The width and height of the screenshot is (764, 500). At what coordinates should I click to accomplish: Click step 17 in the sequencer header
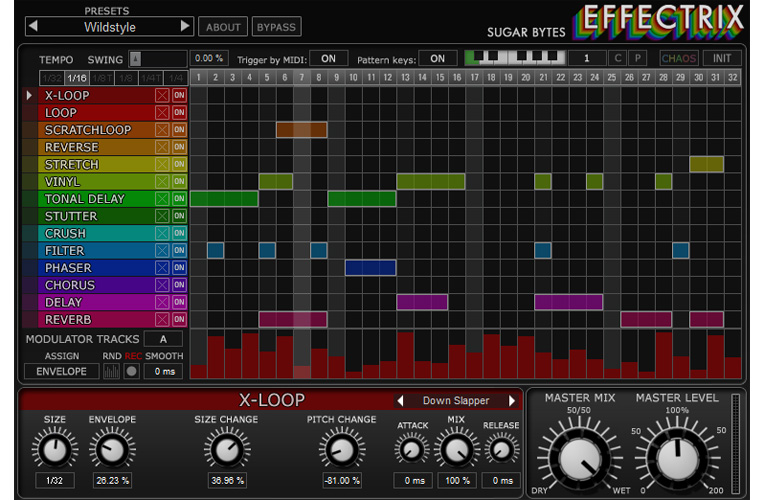point(474,78)
